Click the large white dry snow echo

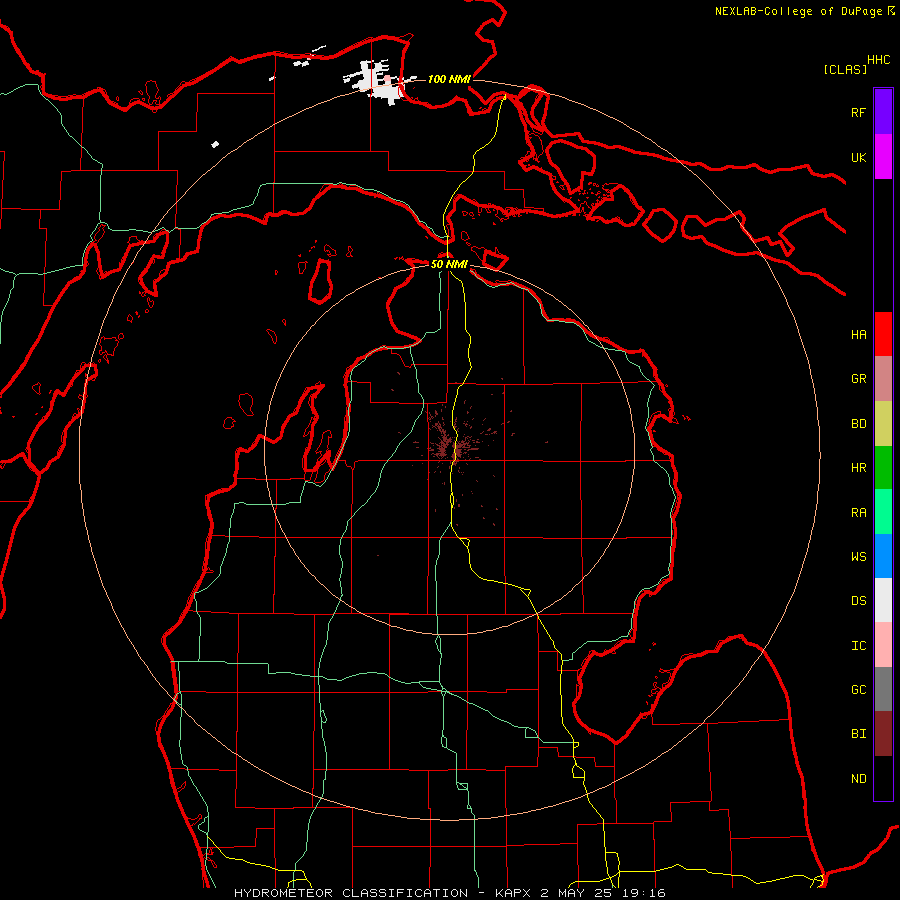coord(379,82)
